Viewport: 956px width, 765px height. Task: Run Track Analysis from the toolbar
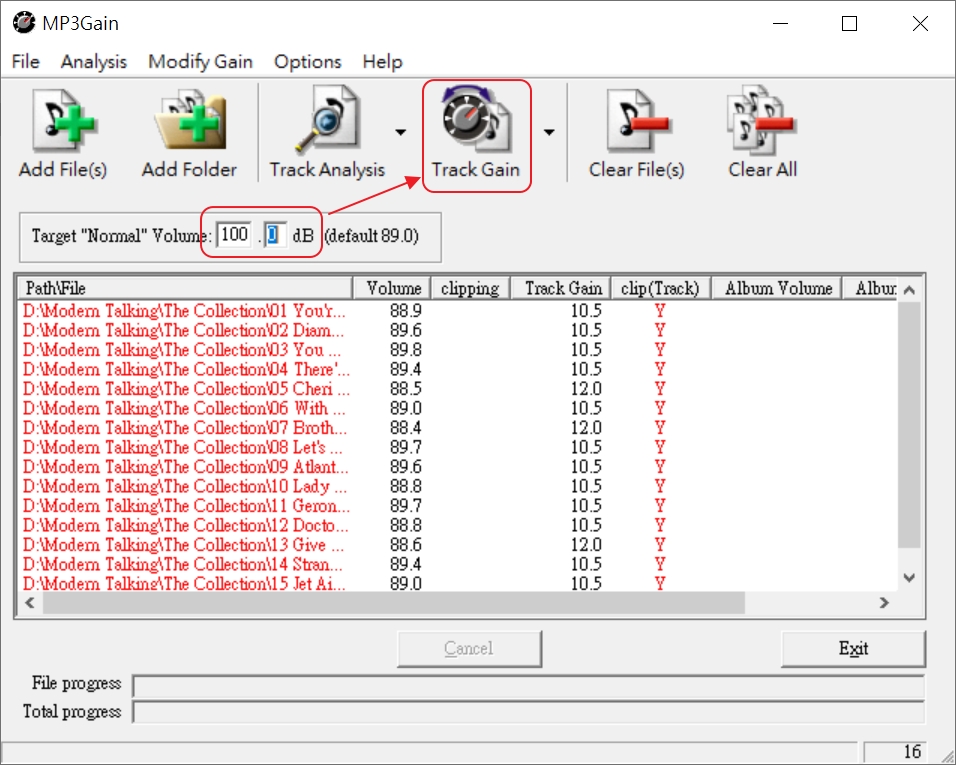[x=327, y=133]
